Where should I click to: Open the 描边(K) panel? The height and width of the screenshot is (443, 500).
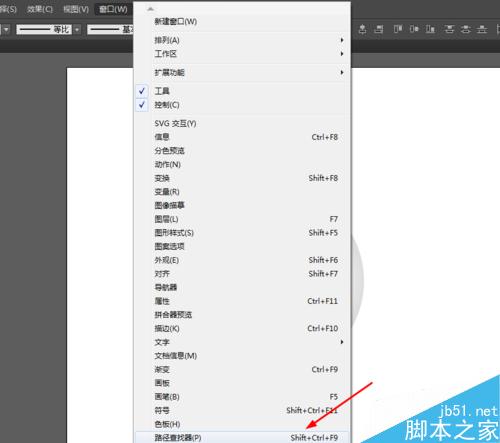242,328
